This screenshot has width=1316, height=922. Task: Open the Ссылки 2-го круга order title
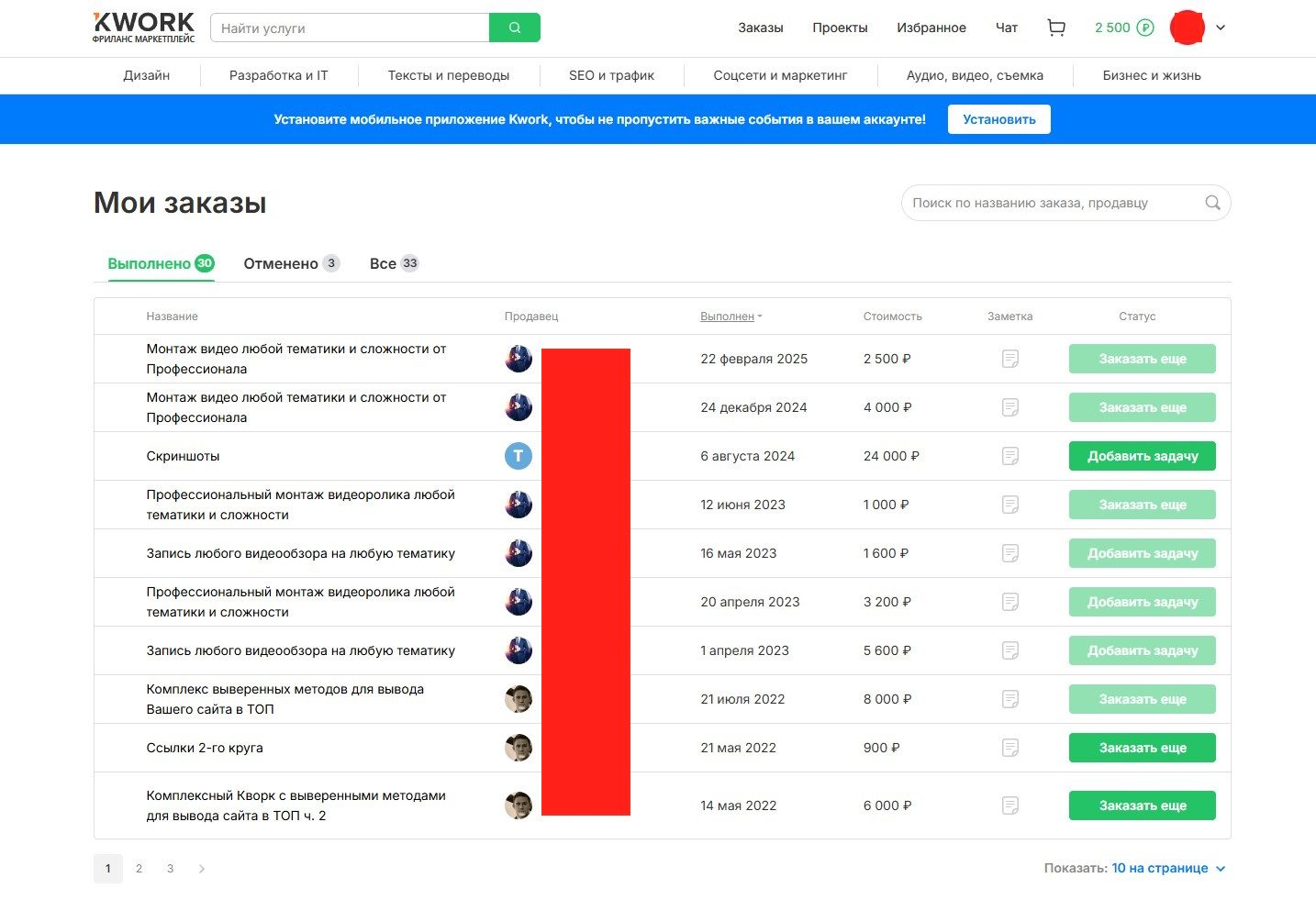pyautogui.click(x=205, y=748)
